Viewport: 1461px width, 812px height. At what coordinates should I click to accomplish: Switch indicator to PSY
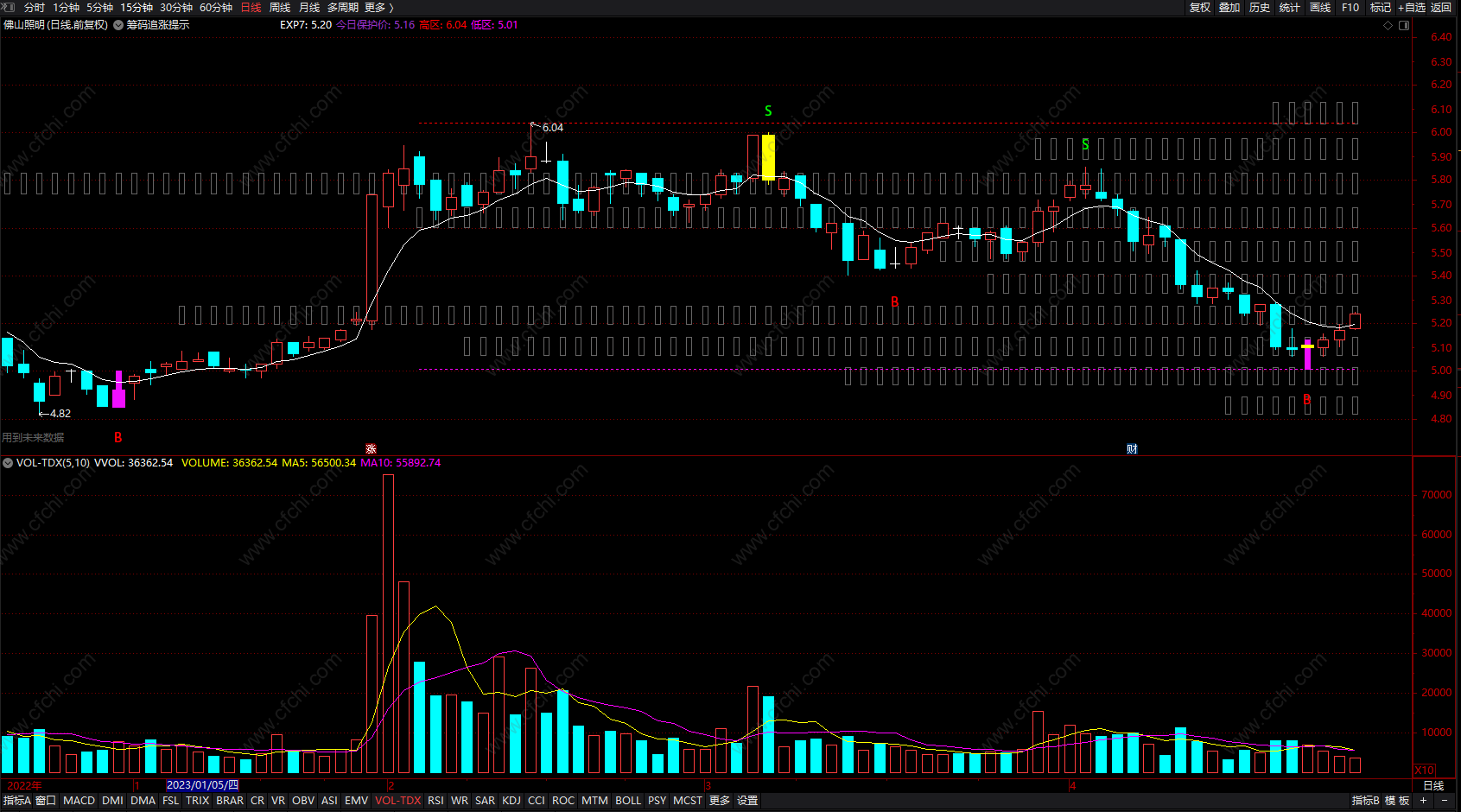coord(657,801)
